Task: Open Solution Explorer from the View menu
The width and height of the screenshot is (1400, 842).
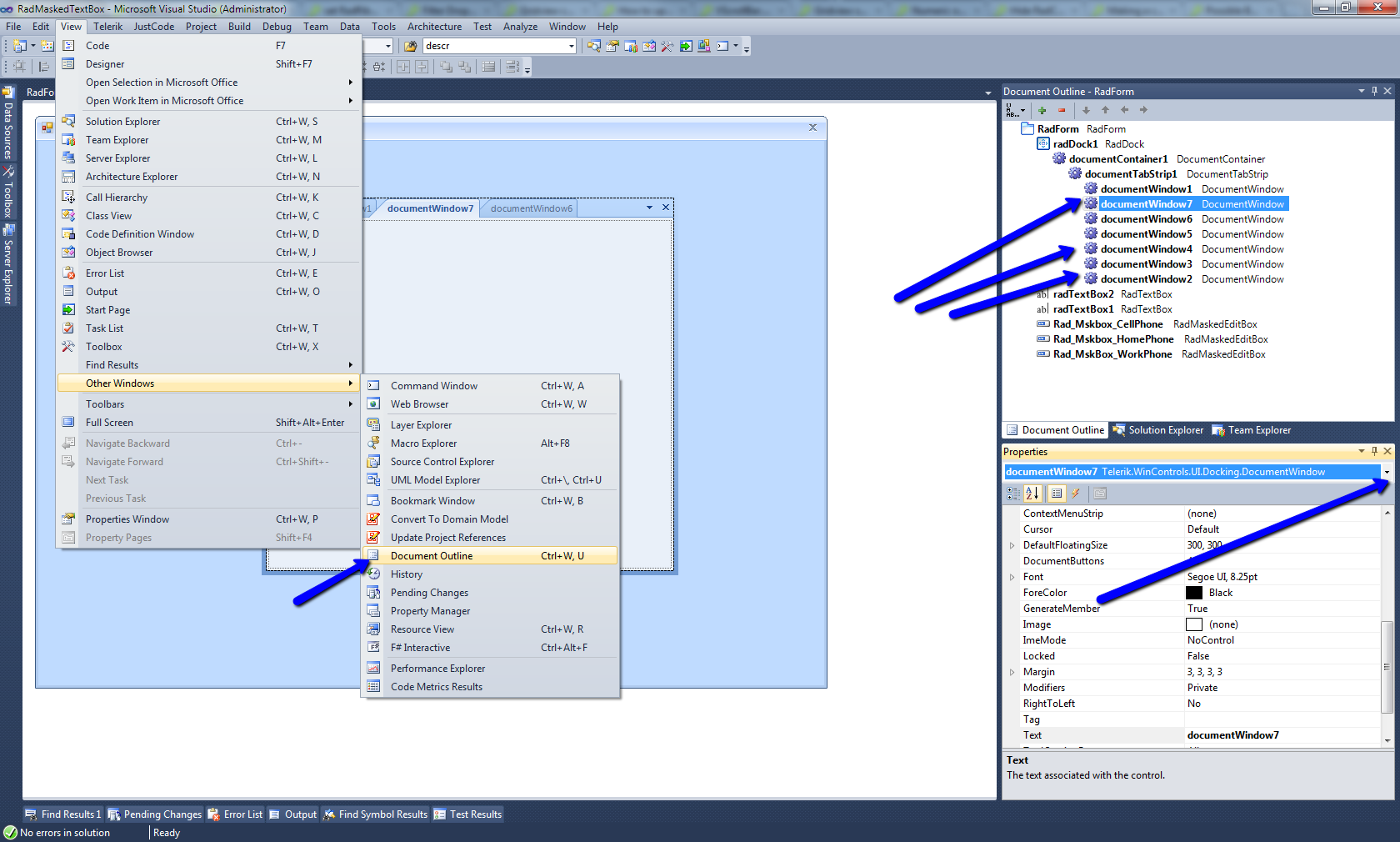Action: click(x=209, y=122)
